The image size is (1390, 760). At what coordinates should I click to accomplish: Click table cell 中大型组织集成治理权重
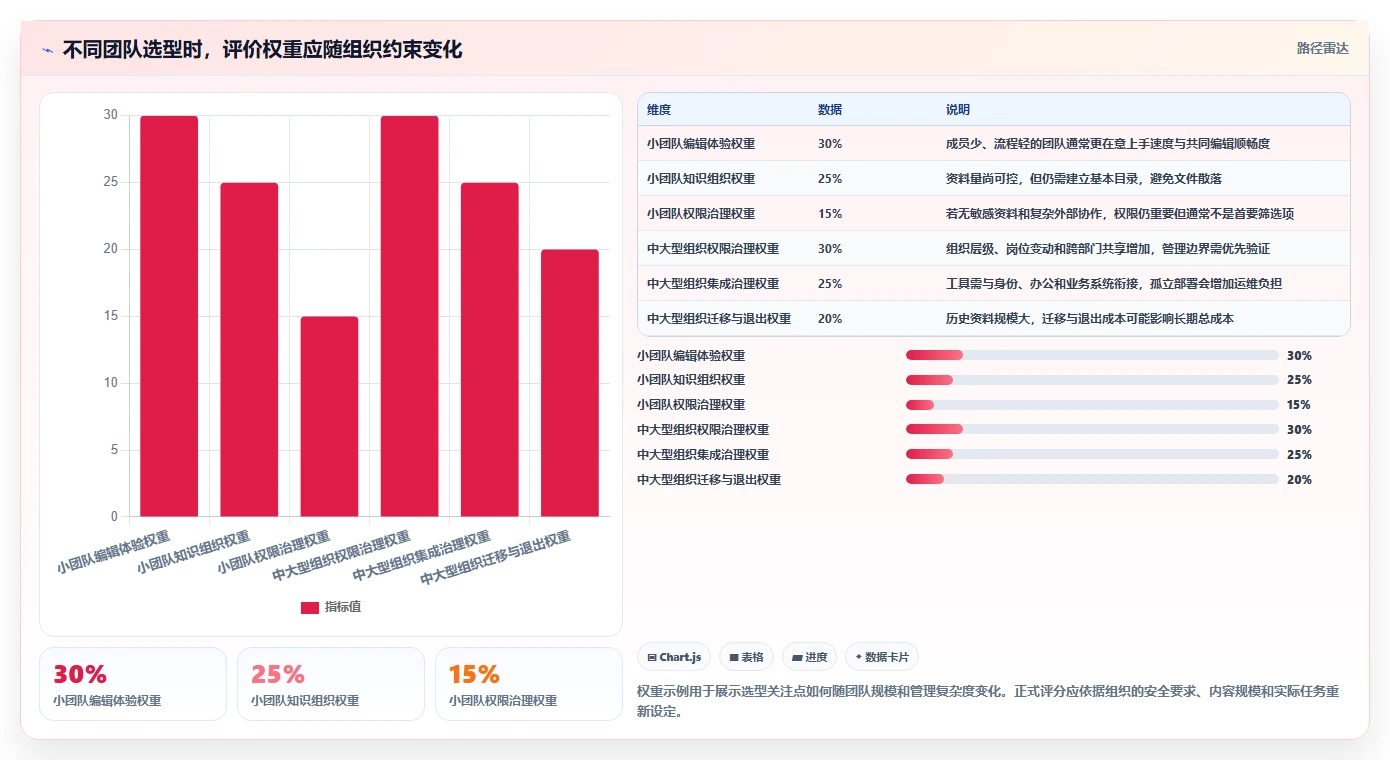713,284
